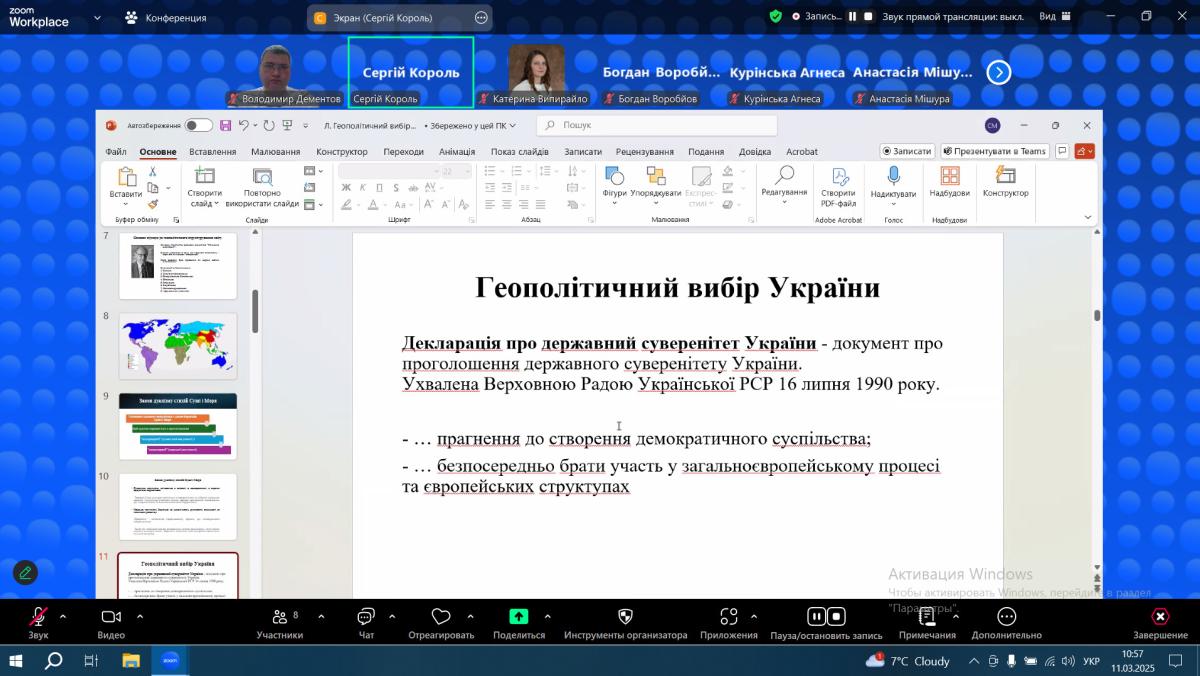Click the green annotation pencil icon
Image resolution: width=1200 pixels, height=676 pixels.
pos(26,573)
